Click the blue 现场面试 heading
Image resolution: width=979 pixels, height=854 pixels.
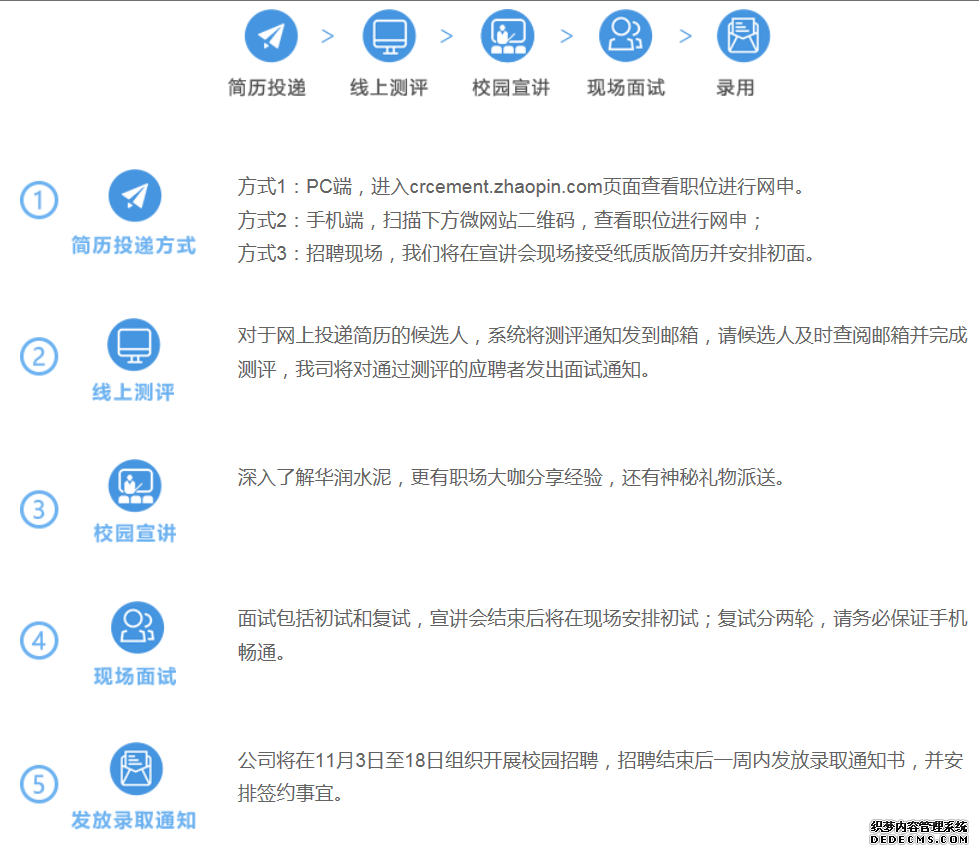click(135, 676)
